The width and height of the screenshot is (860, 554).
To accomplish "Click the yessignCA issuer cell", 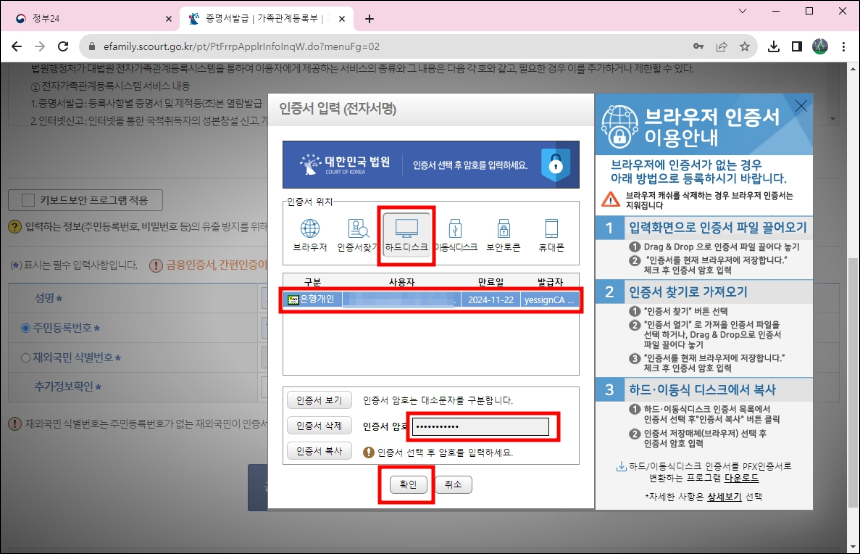I will click(x=550, y=299).
